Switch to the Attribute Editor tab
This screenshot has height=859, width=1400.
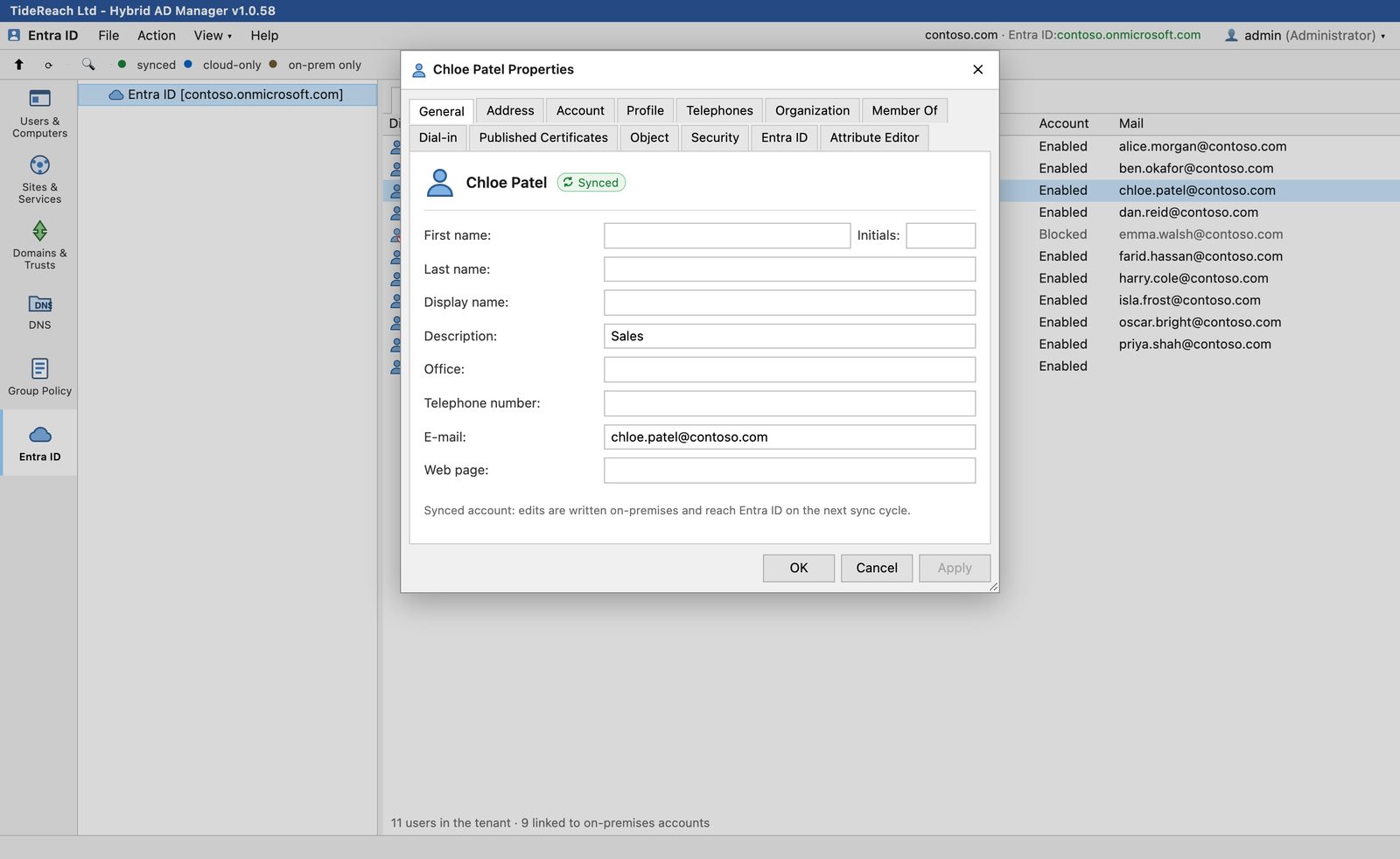[x=874, y=137]
